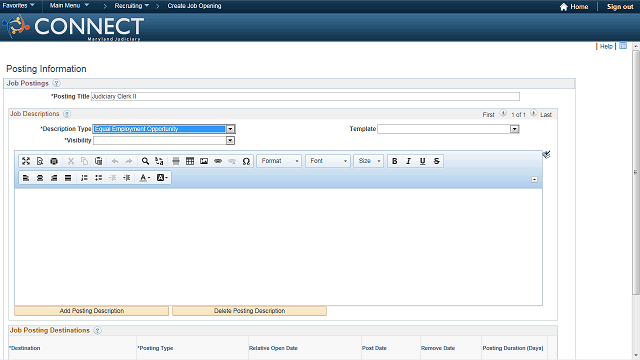This screenshot has height=360, width=640.
Task: Click the Copy icon in editor toolbar
Action: pos(84,161)
